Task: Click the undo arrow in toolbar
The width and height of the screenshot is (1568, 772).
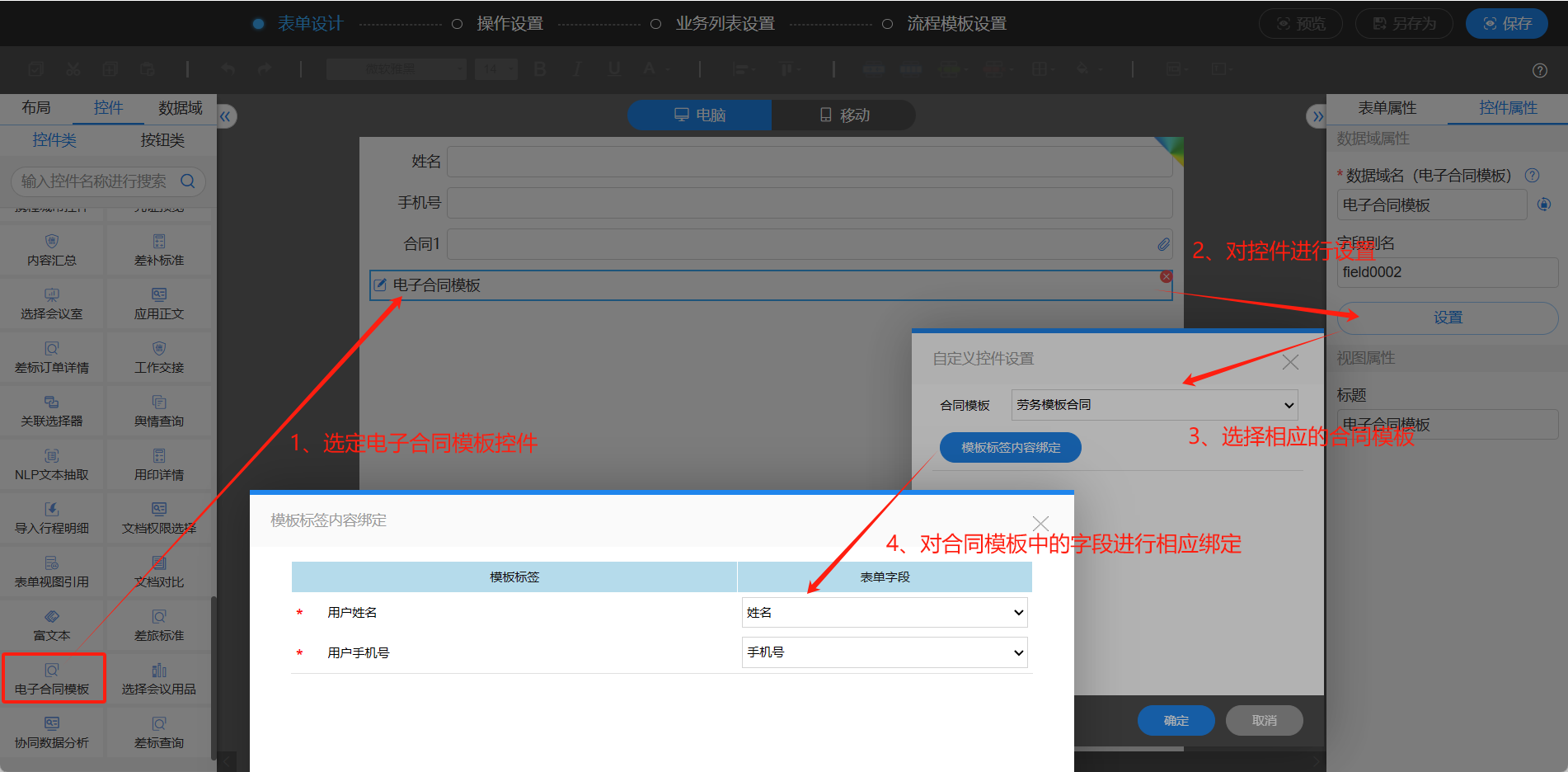Action: pos(228,69)
